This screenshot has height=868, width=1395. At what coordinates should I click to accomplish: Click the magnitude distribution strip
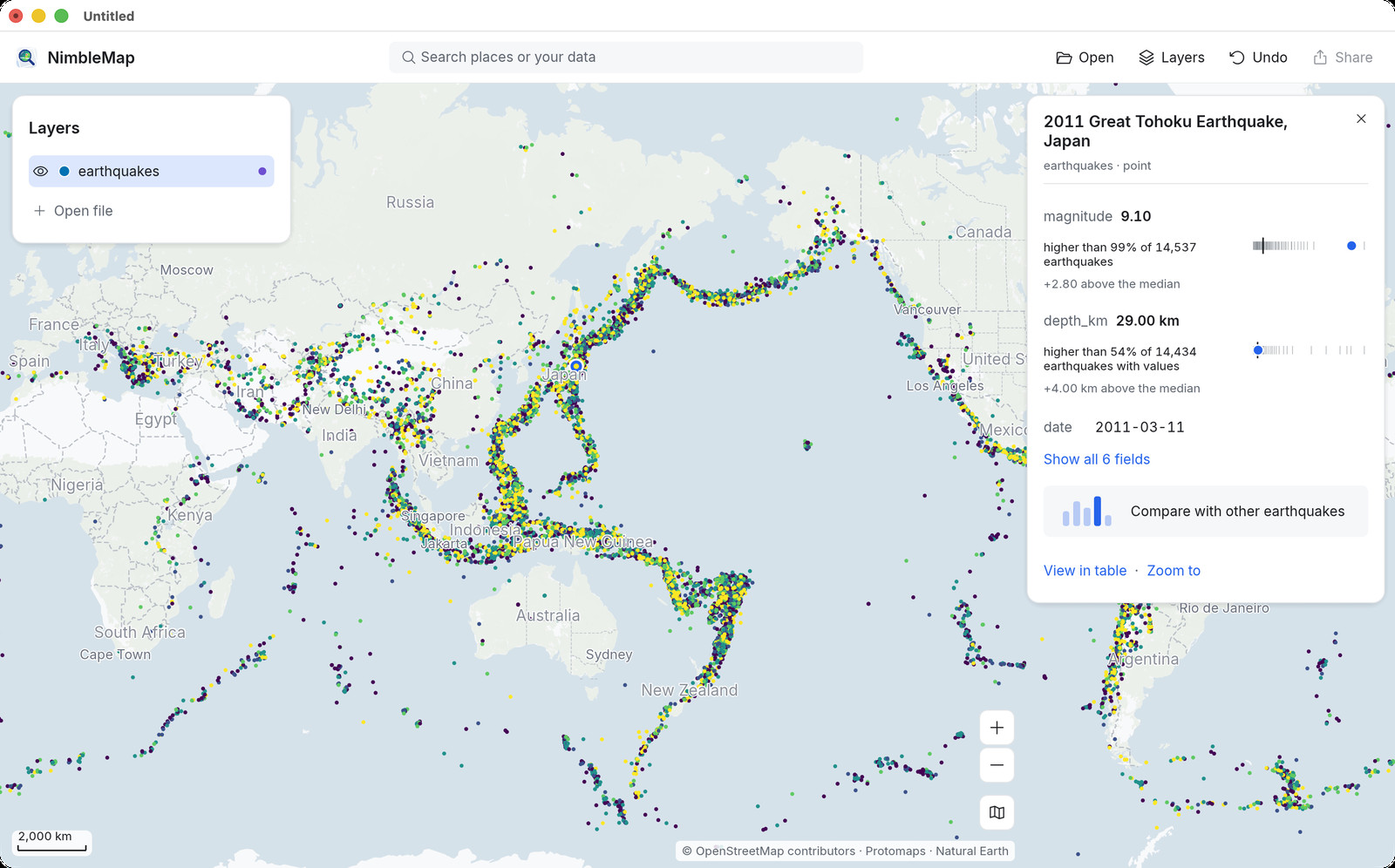(1309, 246)
